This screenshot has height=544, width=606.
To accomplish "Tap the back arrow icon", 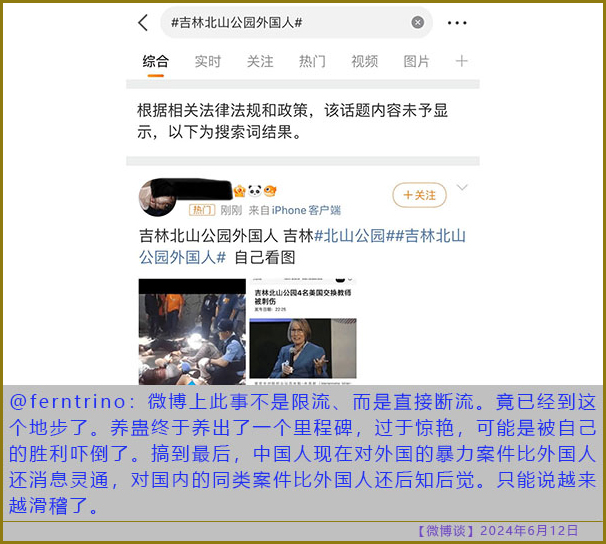I will [x=143, y=22].
